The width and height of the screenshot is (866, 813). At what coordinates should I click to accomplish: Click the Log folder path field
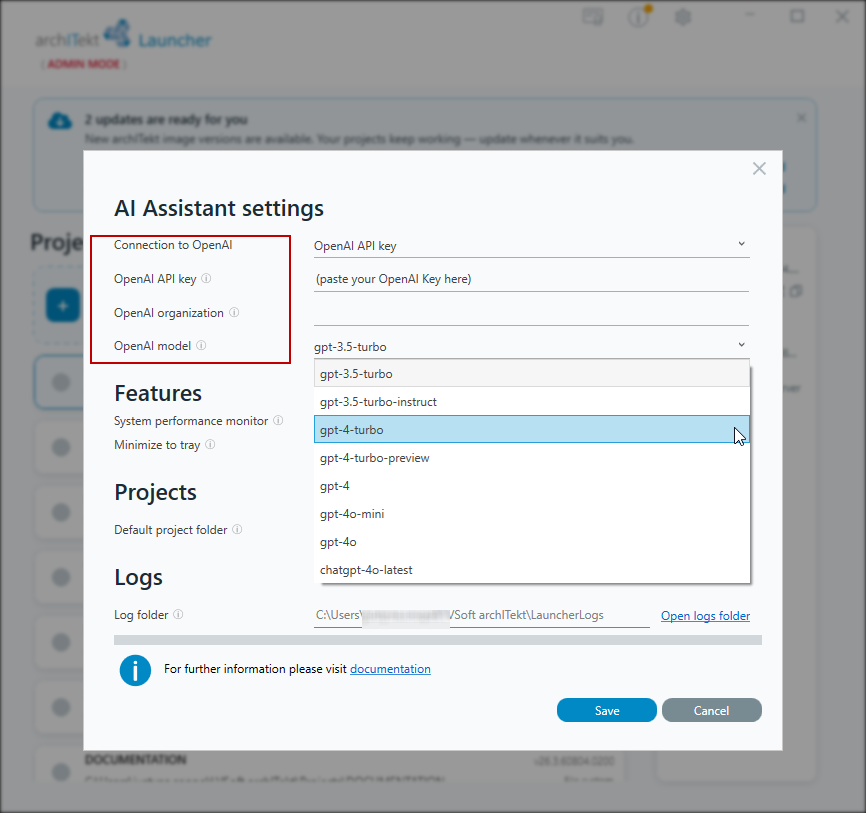[x=482, y=615]
